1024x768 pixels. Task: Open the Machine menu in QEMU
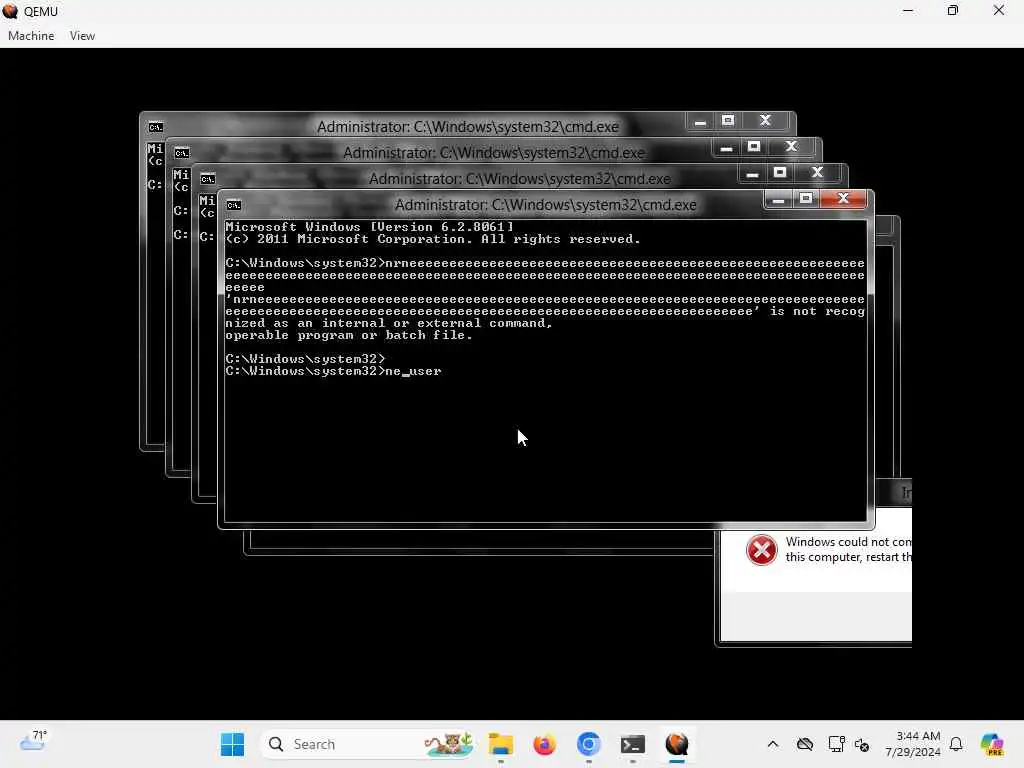coord(31,36)
